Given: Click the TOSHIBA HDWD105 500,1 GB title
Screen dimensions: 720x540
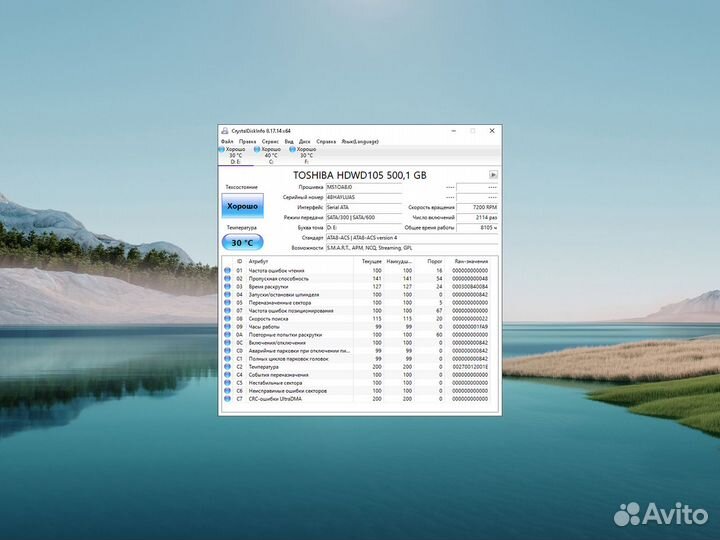Looking at the screenshot, I should (360, 175).
